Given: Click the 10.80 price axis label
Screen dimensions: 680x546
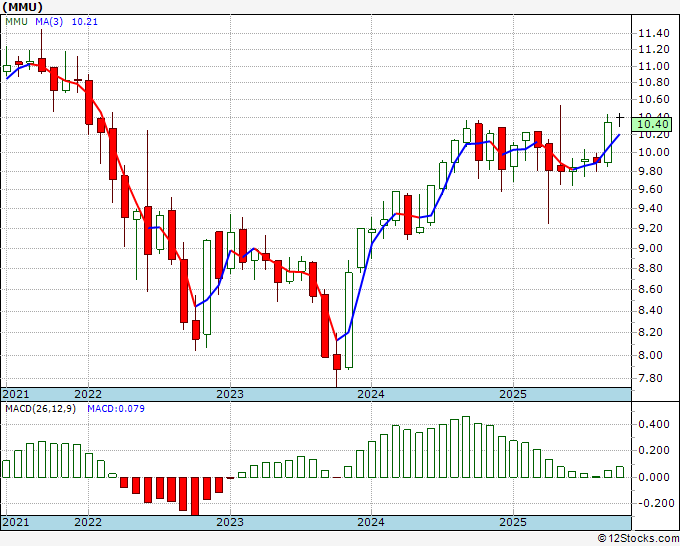Looking at the screenshot, I should [x=654, y=82].
